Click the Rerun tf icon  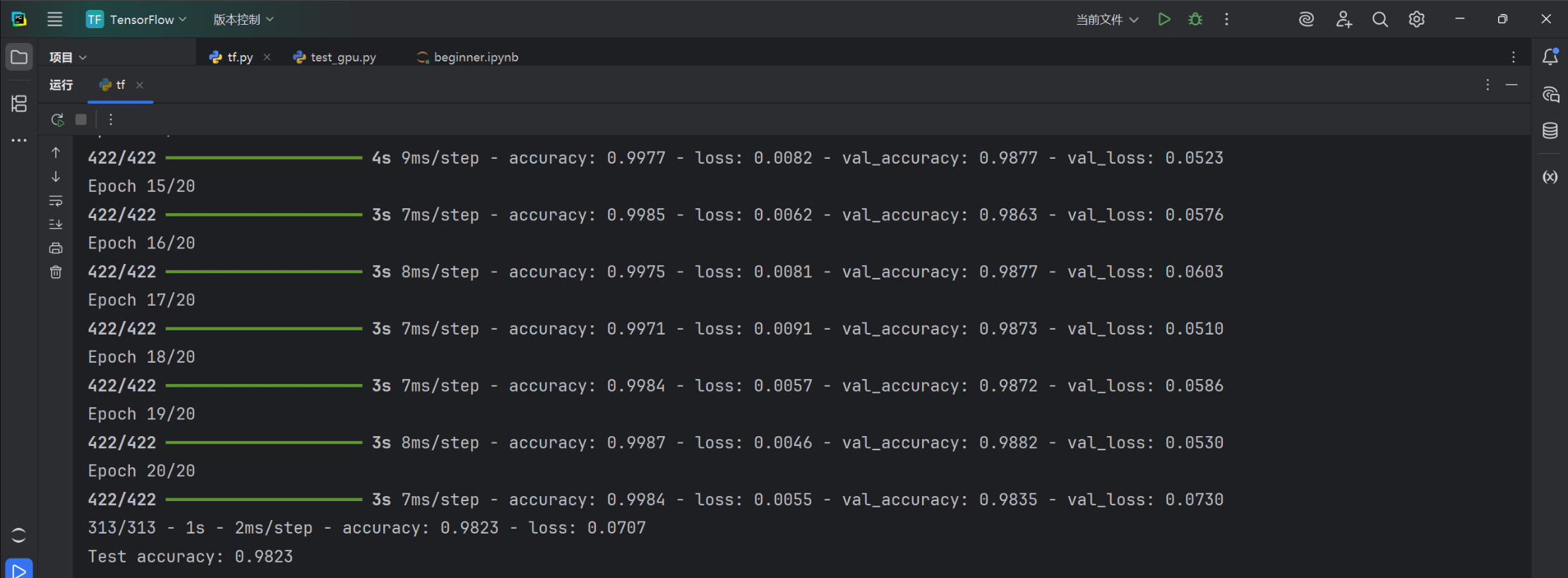pyautogui.click(x=57, y=119)
